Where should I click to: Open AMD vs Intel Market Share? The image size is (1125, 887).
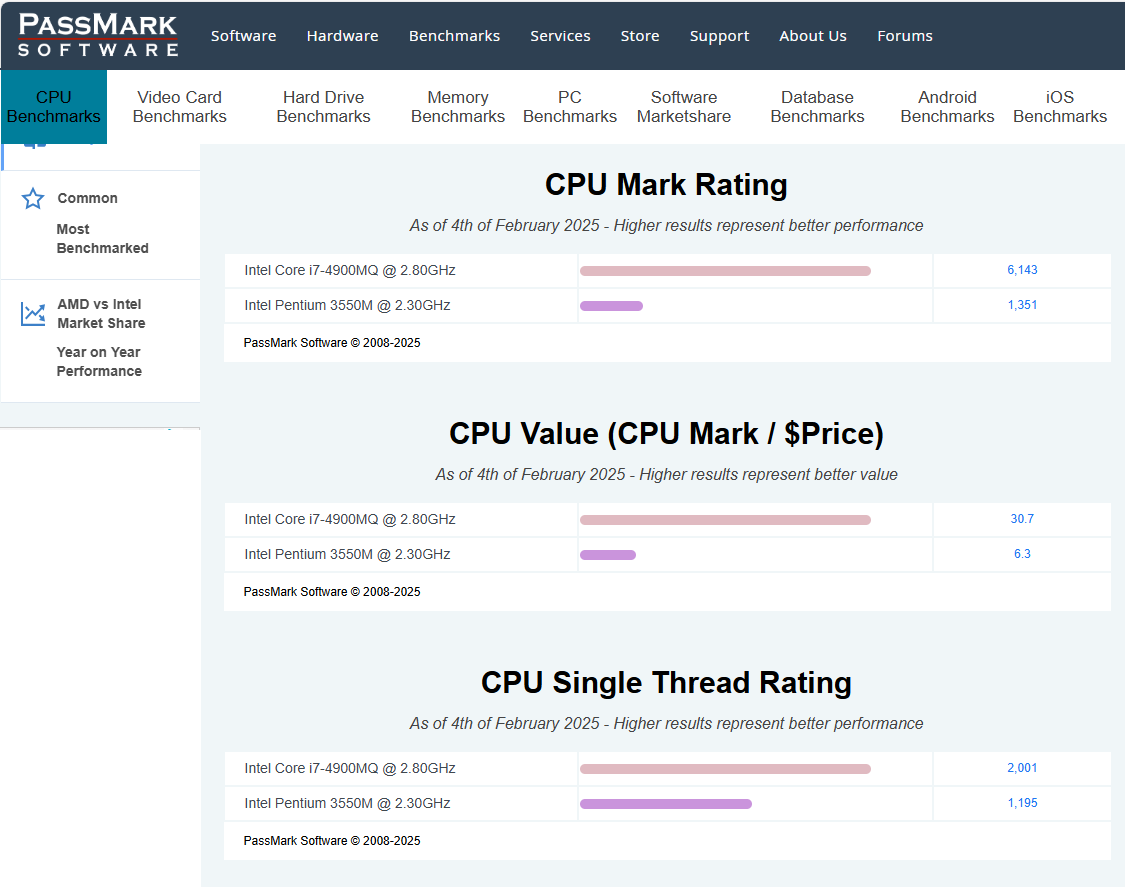[x=101, y=314]
